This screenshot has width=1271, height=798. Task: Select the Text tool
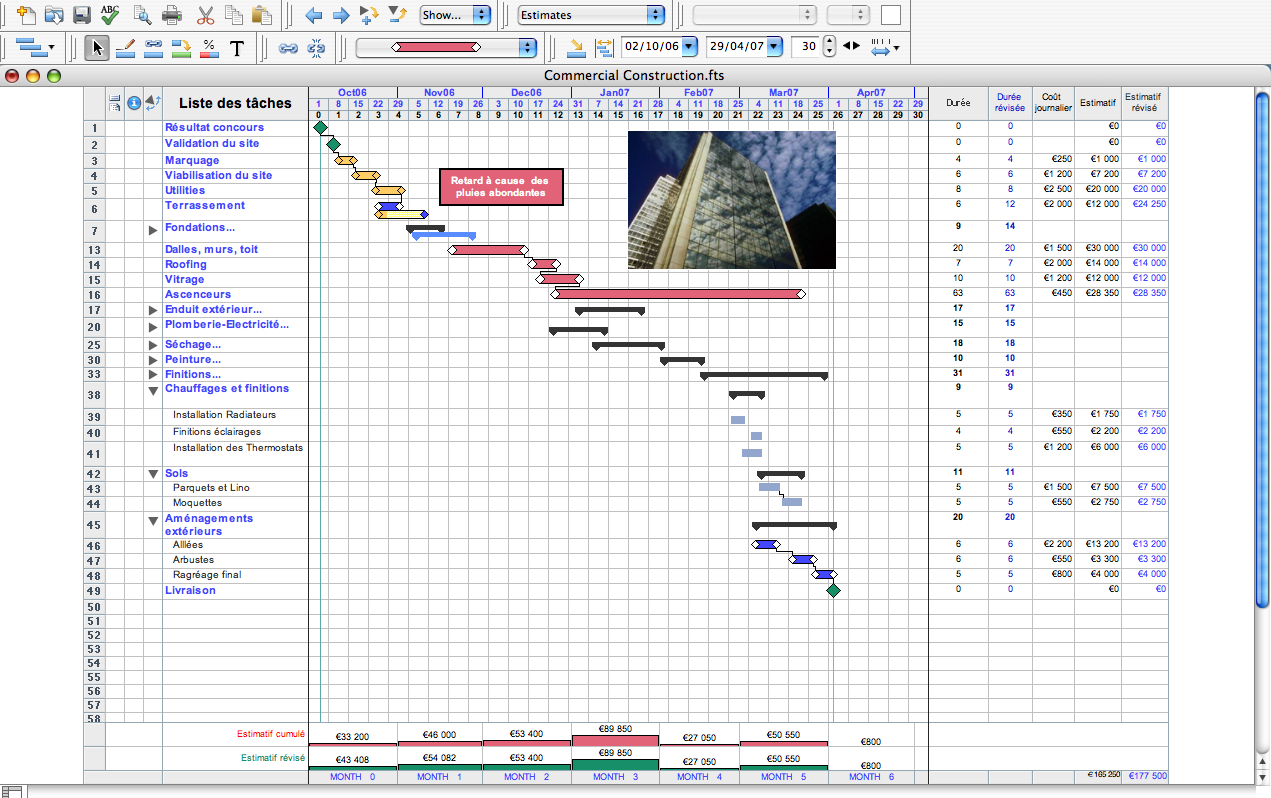237,47
